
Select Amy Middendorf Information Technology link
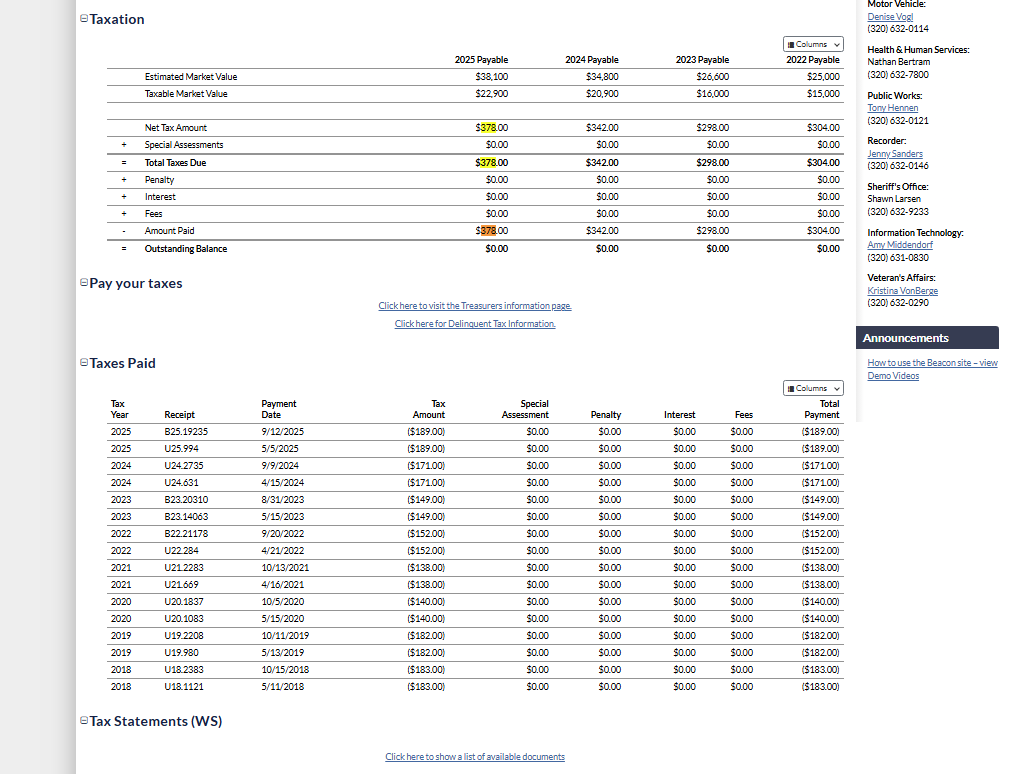tap(900, 245)
